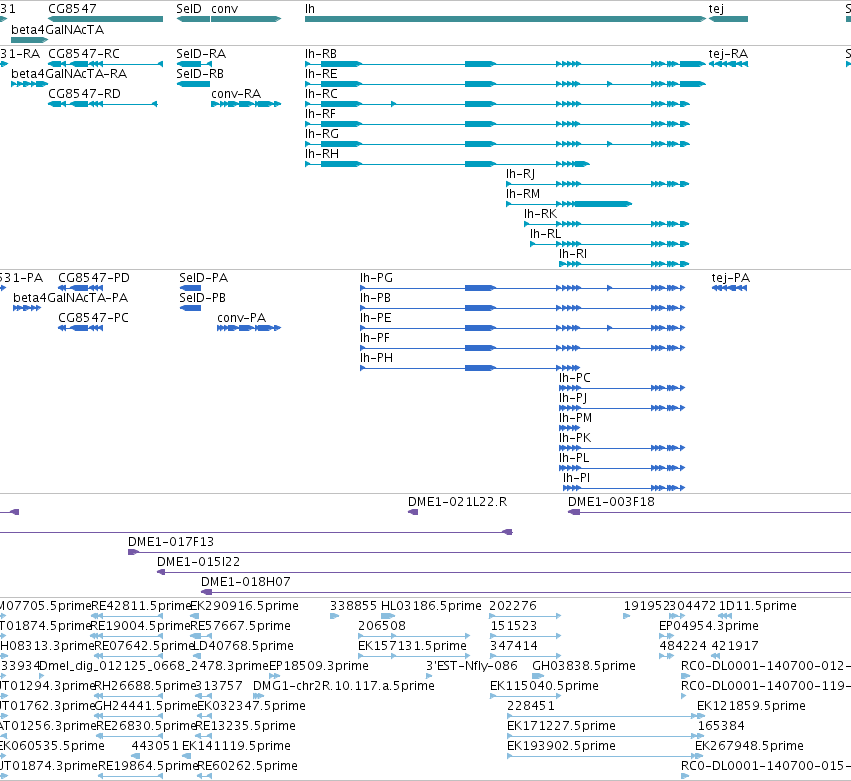
Task: Click transcript label conv-RA
Action: 236,94
